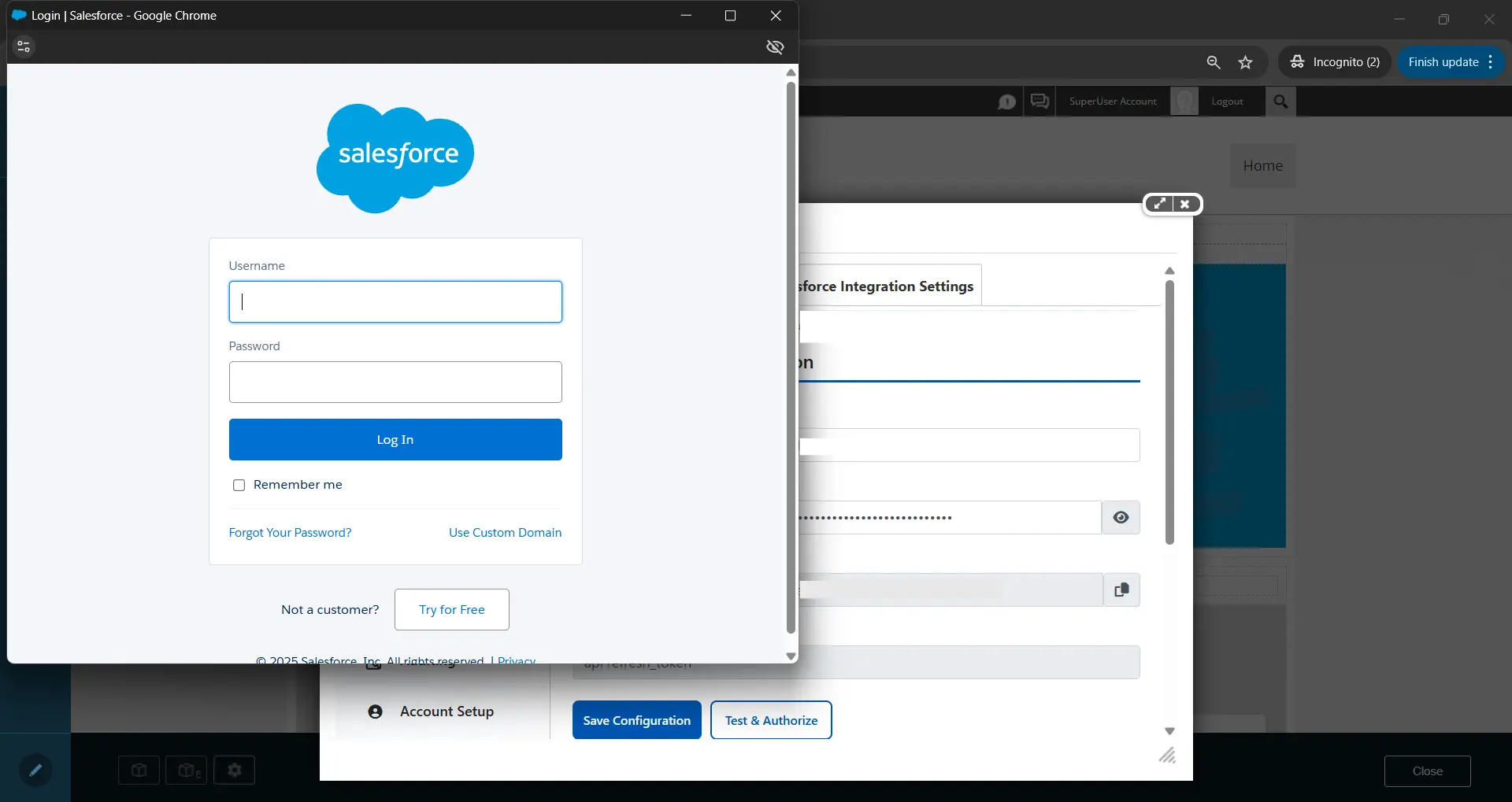Click the Salesforce logo on login page

point(395,158)
